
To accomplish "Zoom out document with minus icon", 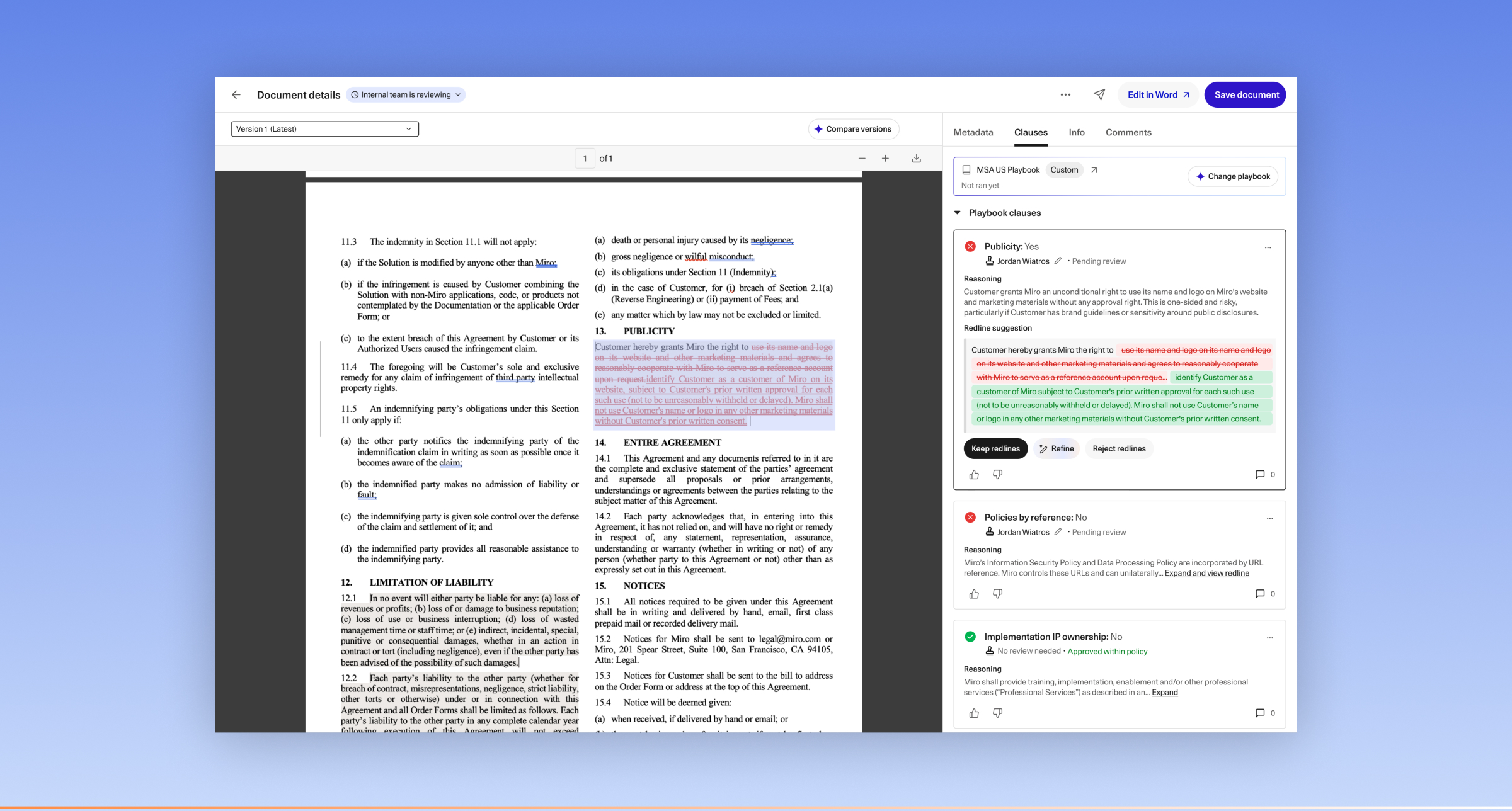I will 862,159.
